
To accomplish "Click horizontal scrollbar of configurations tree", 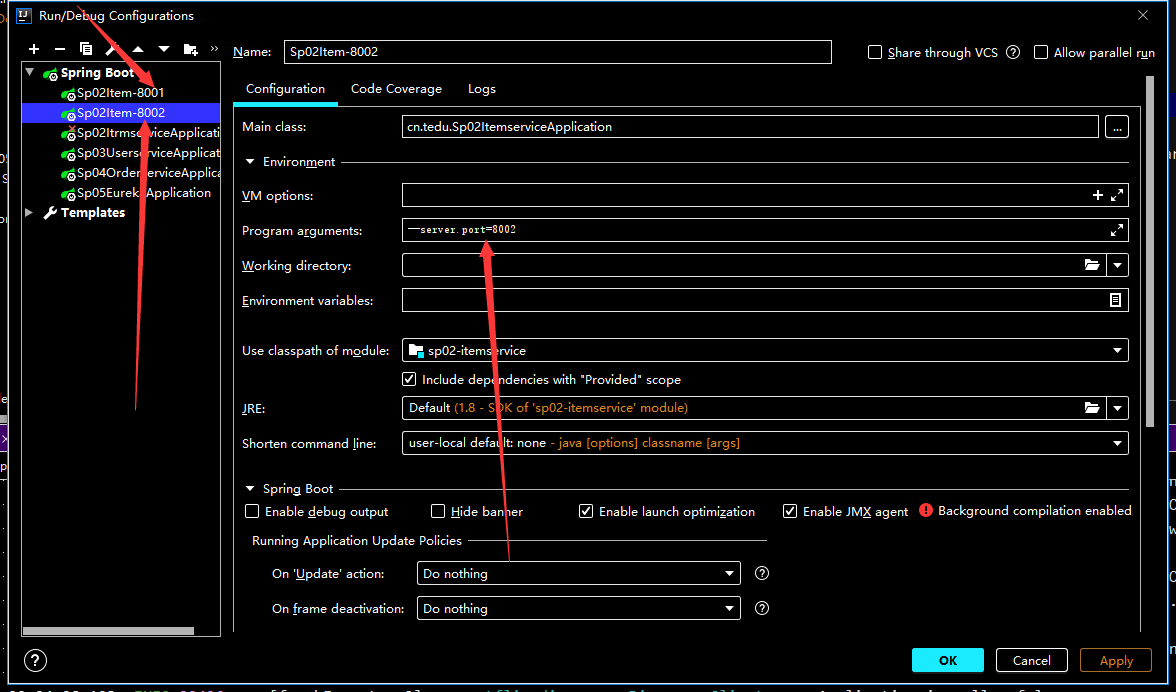I will 108,631.
